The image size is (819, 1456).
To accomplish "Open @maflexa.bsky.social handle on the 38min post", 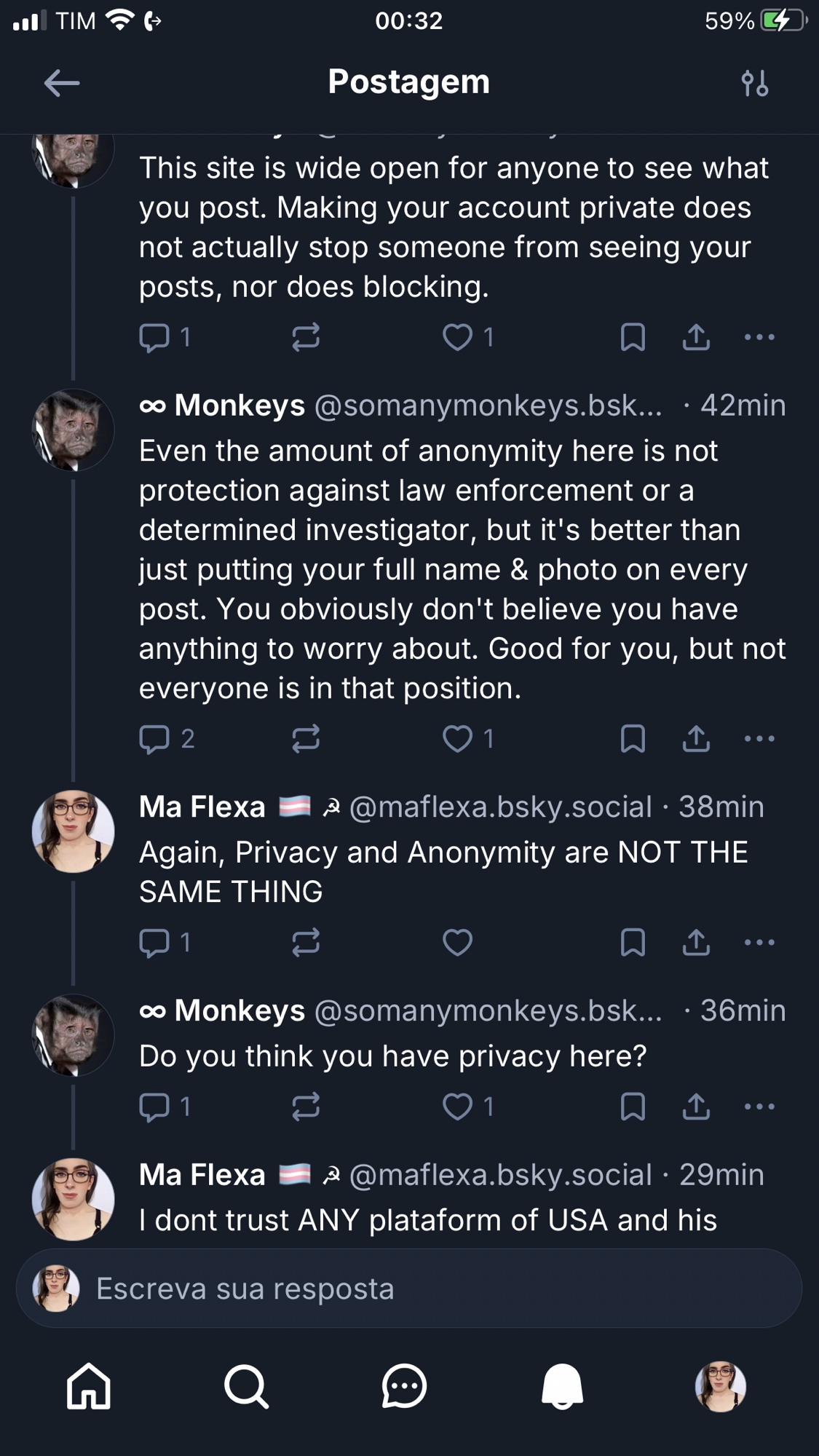I will click(x=500, y=807).
